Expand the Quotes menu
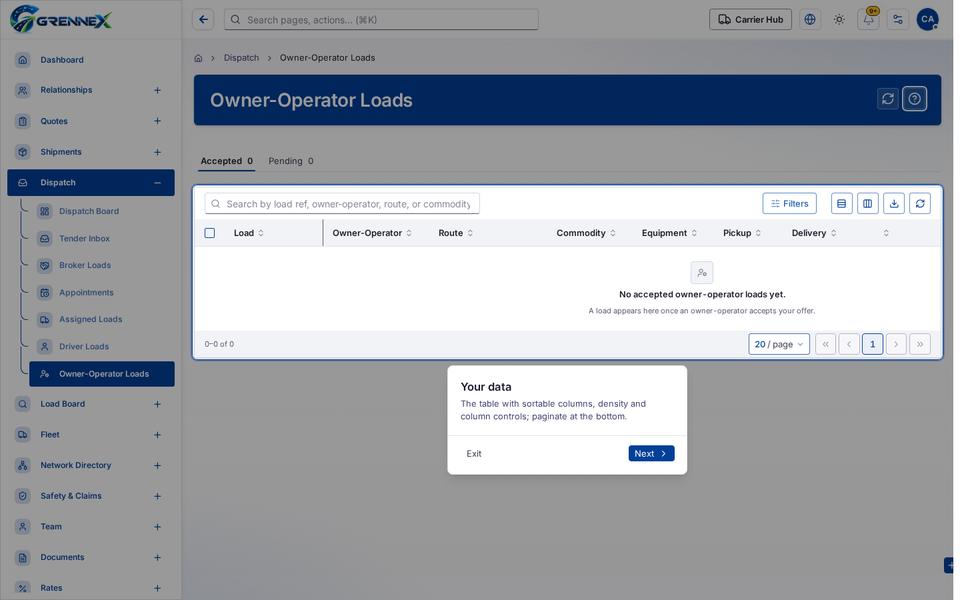The width and height of the screenshot is (960, 600). tap(157, 121)
